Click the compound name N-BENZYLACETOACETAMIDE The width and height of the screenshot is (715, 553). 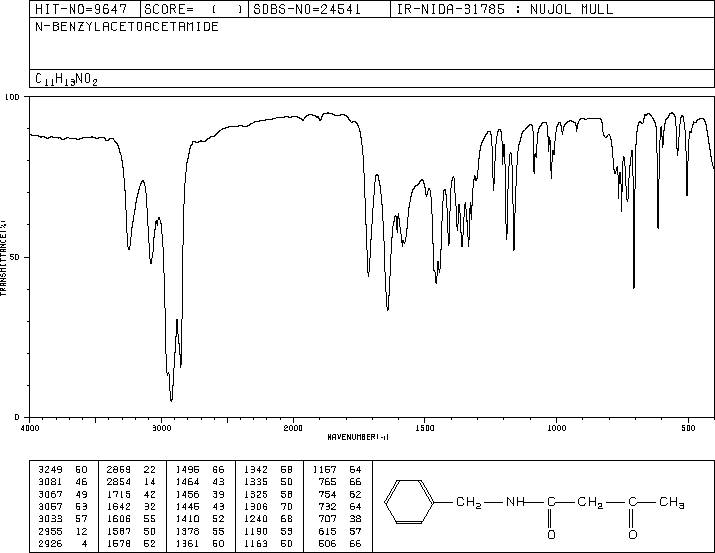coord(127,26)
